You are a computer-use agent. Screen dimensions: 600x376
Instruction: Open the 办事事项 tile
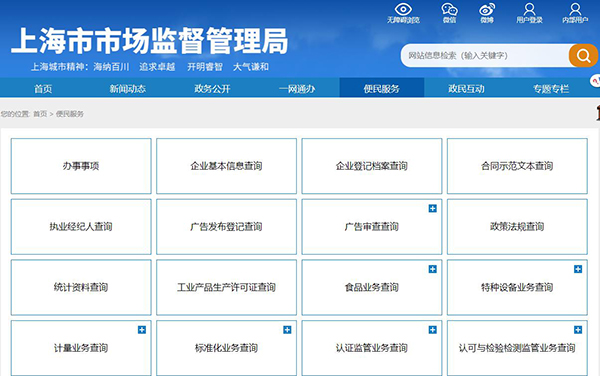pos(81,166)
